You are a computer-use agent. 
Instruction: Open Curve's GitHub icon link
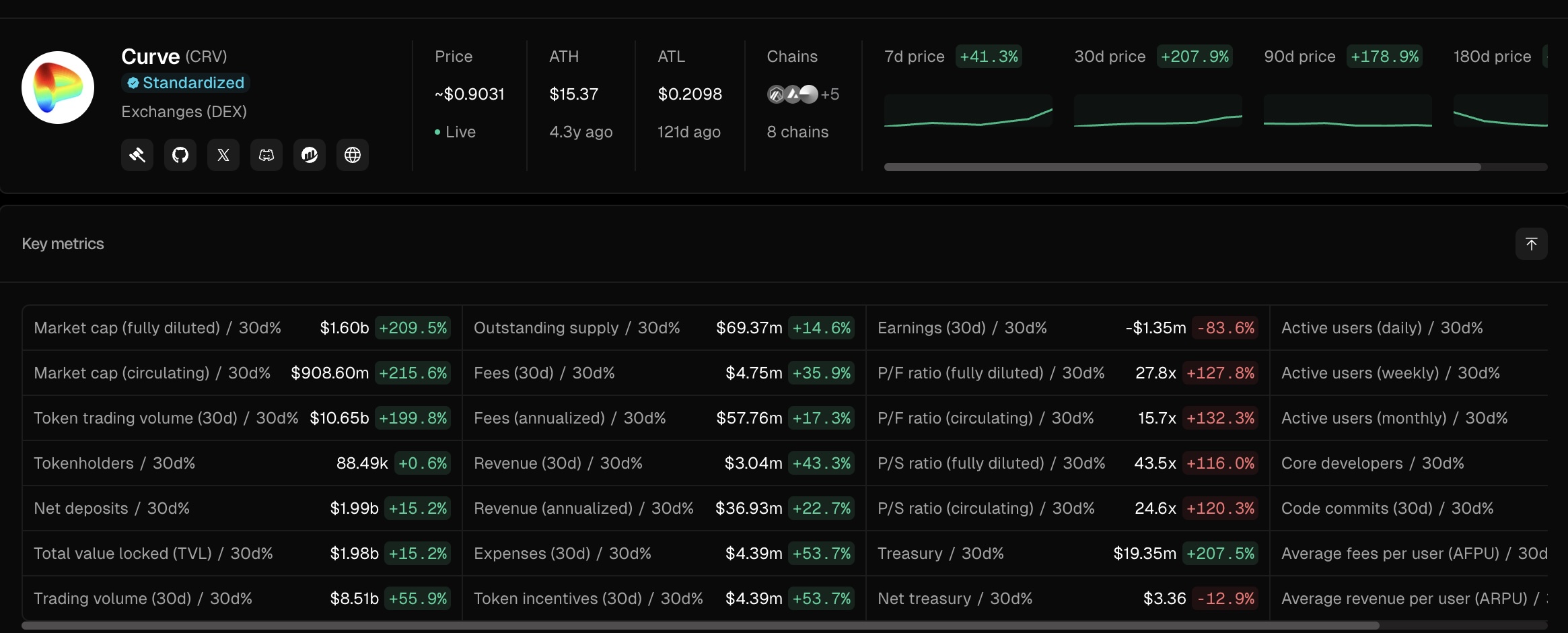click(x=180, y=155)
